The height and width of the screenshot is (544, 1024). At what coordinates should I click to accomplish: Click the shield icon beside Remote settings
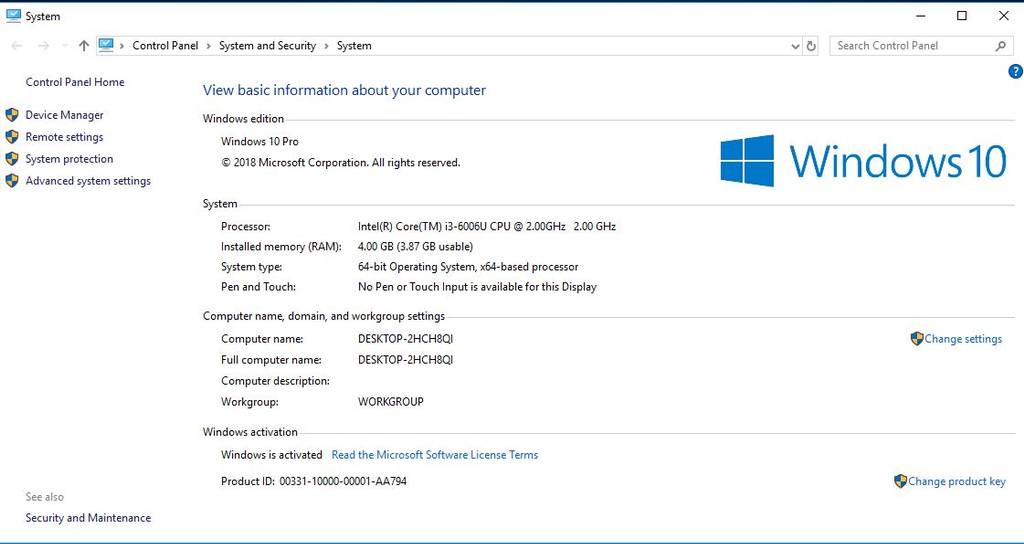12,137
